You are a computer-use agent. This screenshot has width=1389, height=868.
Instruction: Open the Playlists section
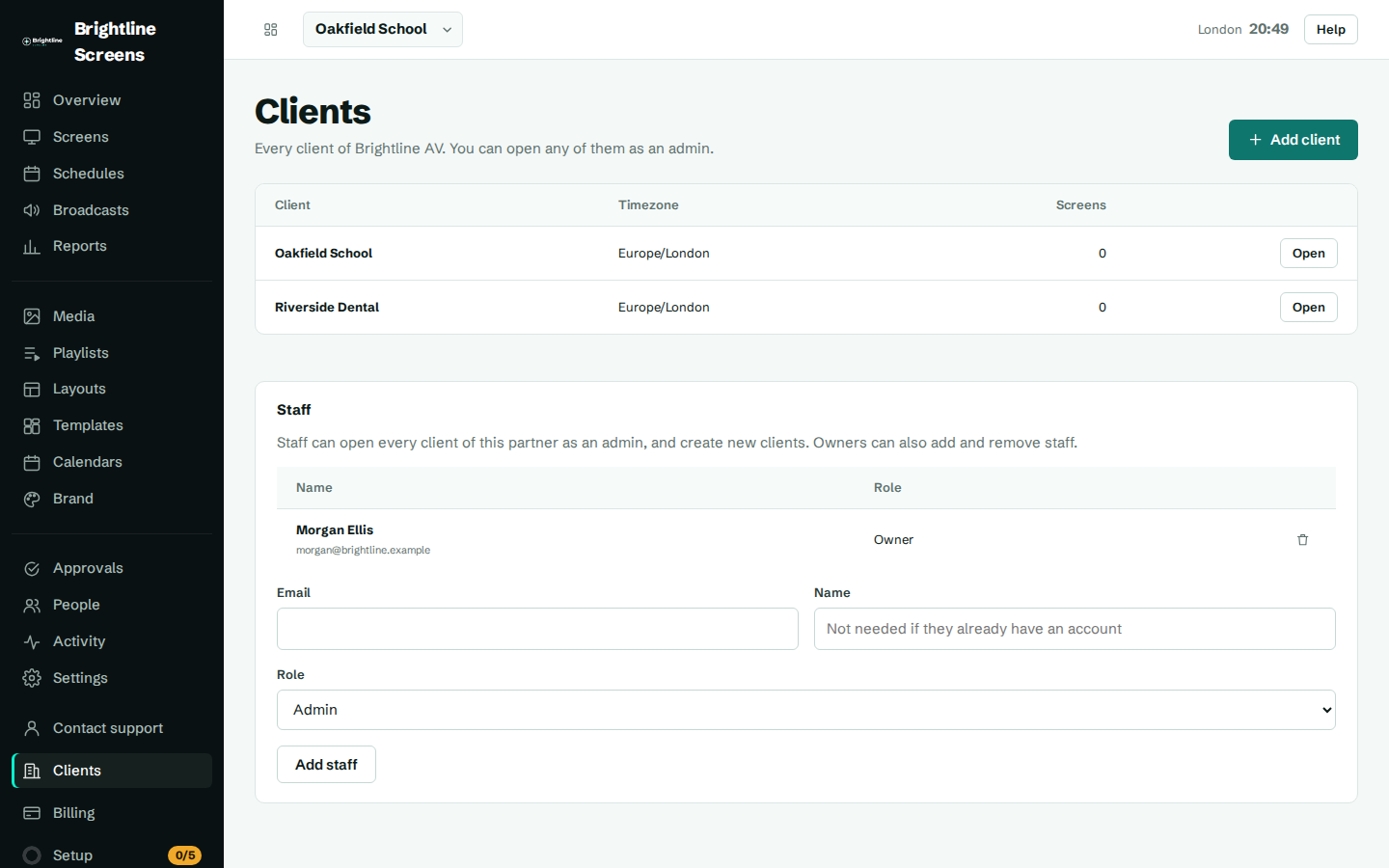(112, 353)
